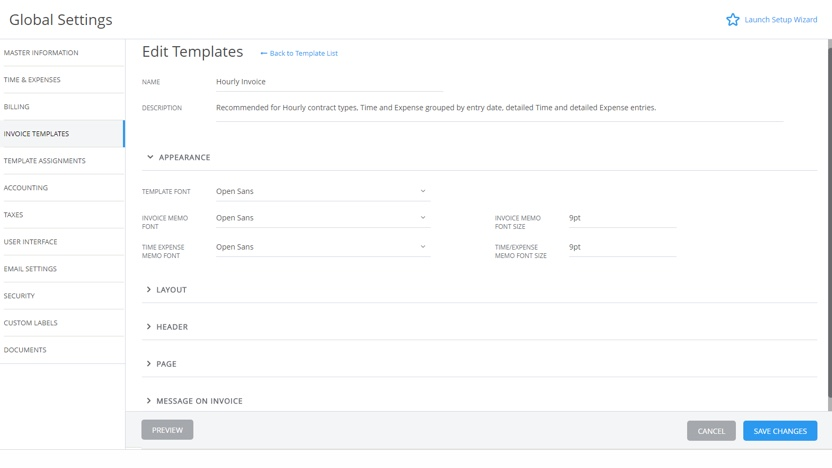The width and height of the screenshot is (832, 468).
Task: Open Custom Labels section
Action: tap(62, 323)
